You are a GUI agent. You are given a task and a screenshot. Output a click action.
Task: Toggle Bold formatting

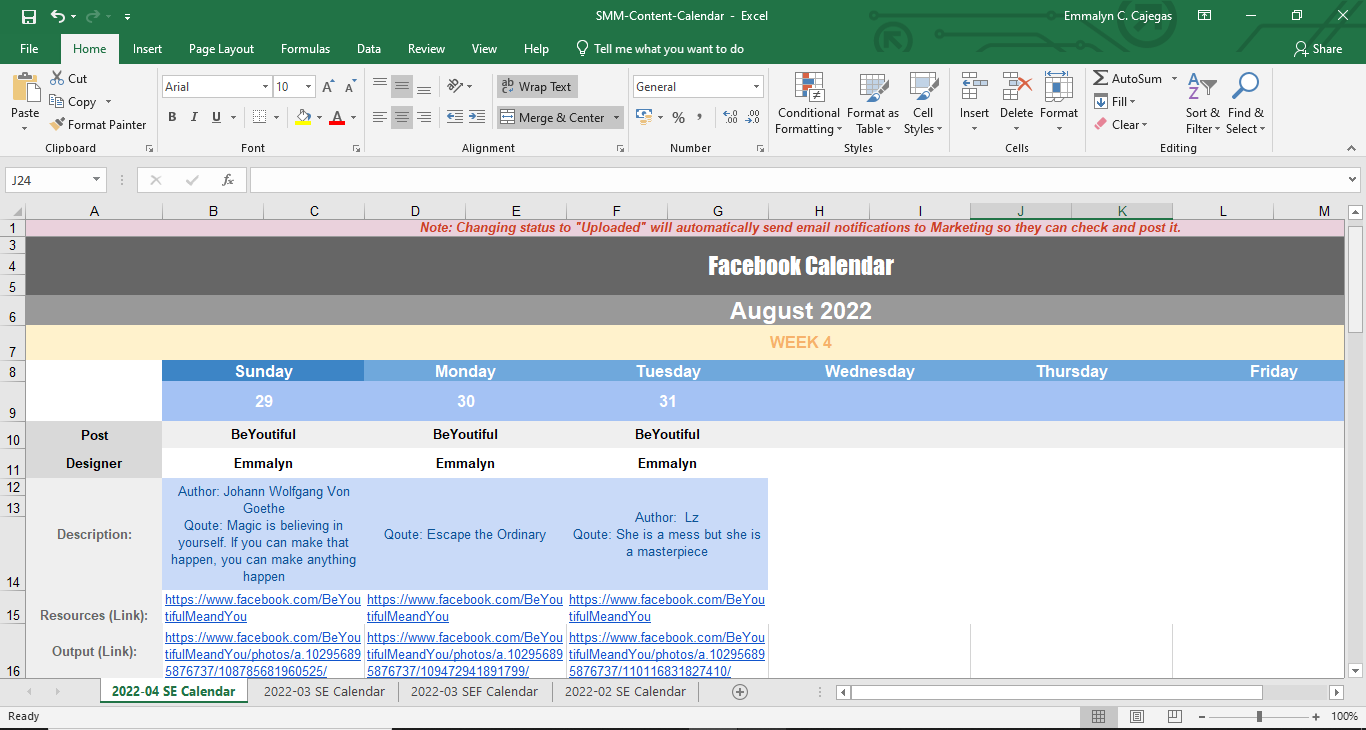point(172,117)
